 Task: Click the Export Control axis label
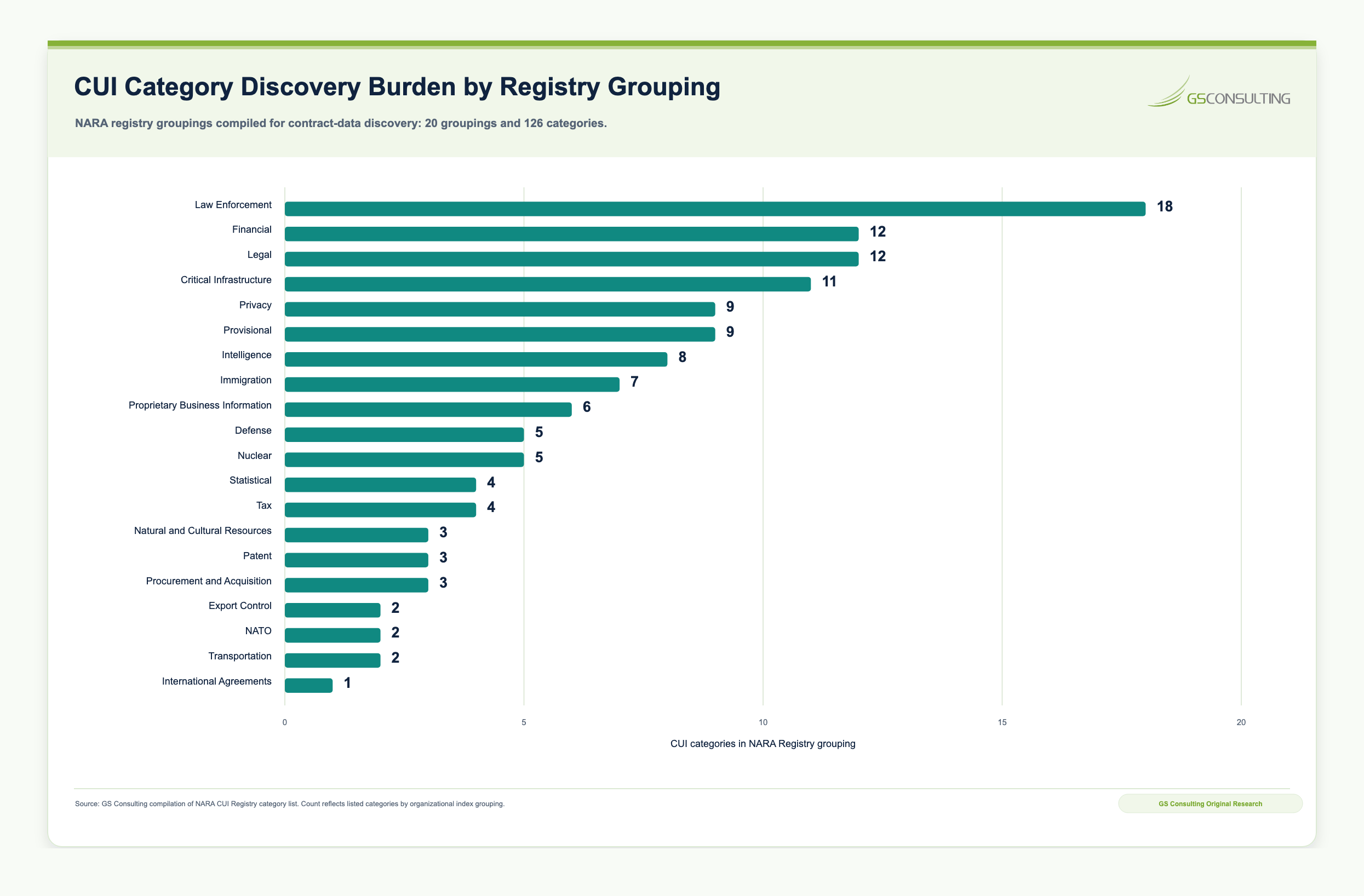pos(239,606)
